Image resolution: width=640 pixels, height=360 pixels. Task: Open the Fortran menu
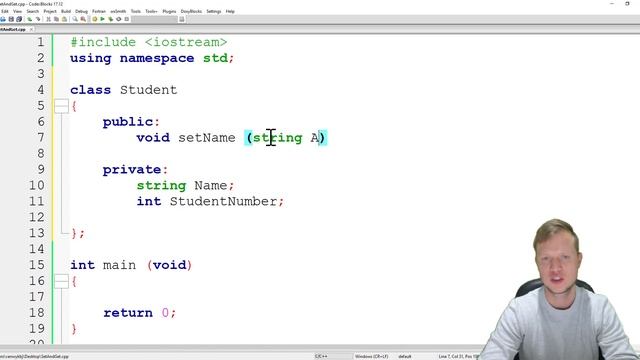pyautogui.click(x=99, y=11)
